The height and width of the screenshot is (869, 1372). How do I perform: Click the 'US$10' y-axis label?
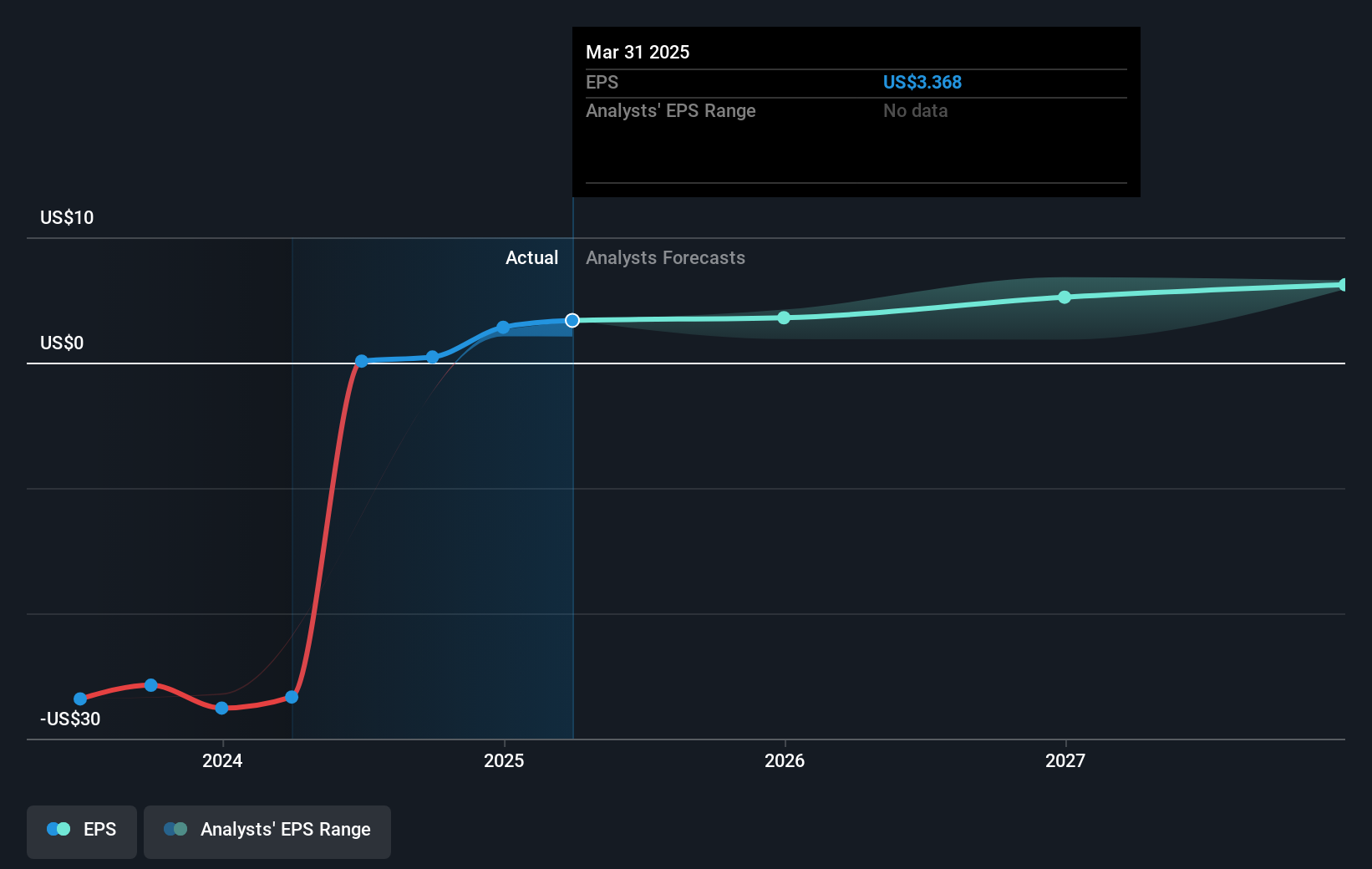point(67,218)
